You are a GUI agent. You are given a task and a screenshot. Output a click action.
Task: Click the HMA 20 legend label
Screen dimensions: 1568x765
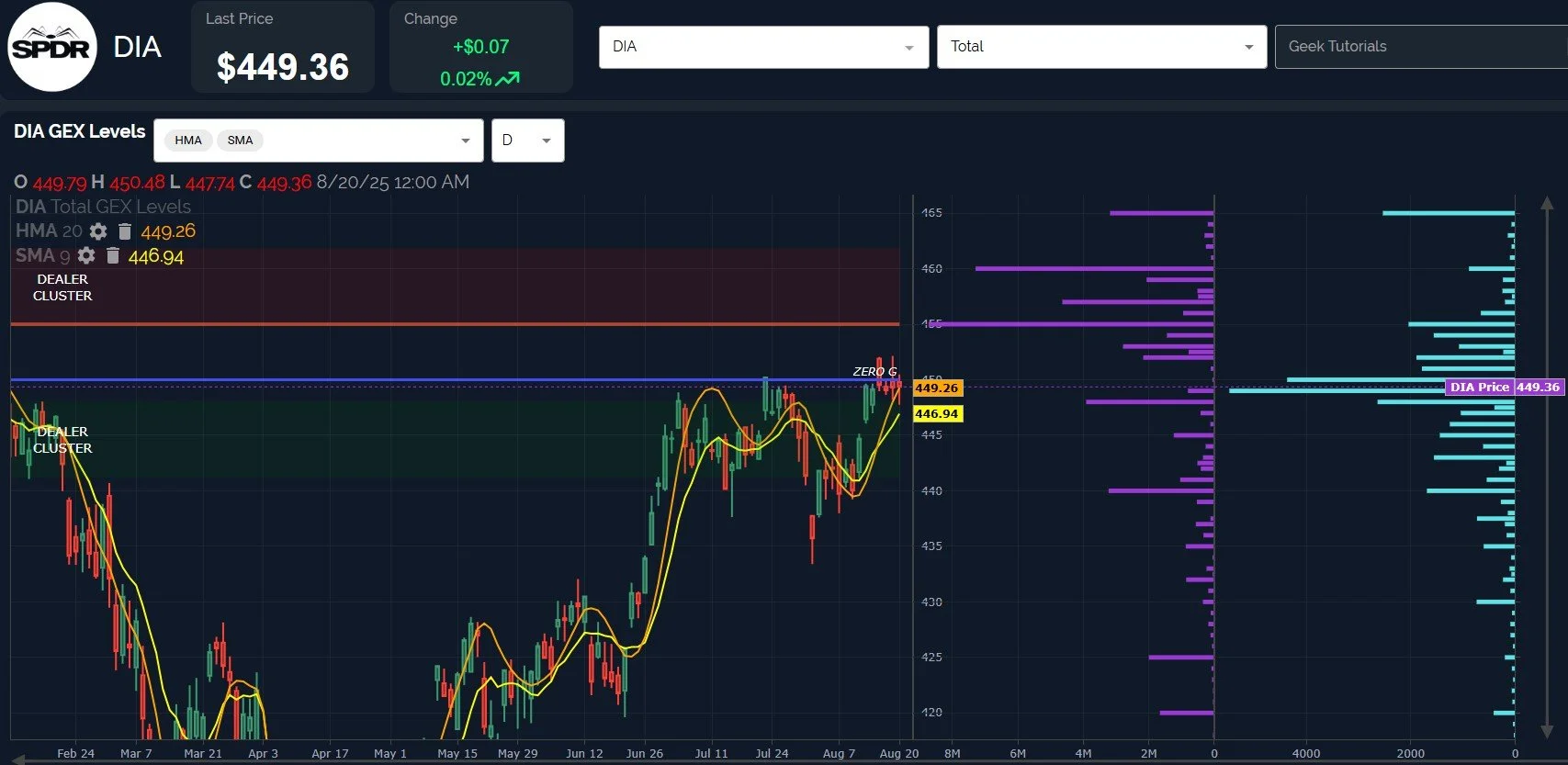49,231
